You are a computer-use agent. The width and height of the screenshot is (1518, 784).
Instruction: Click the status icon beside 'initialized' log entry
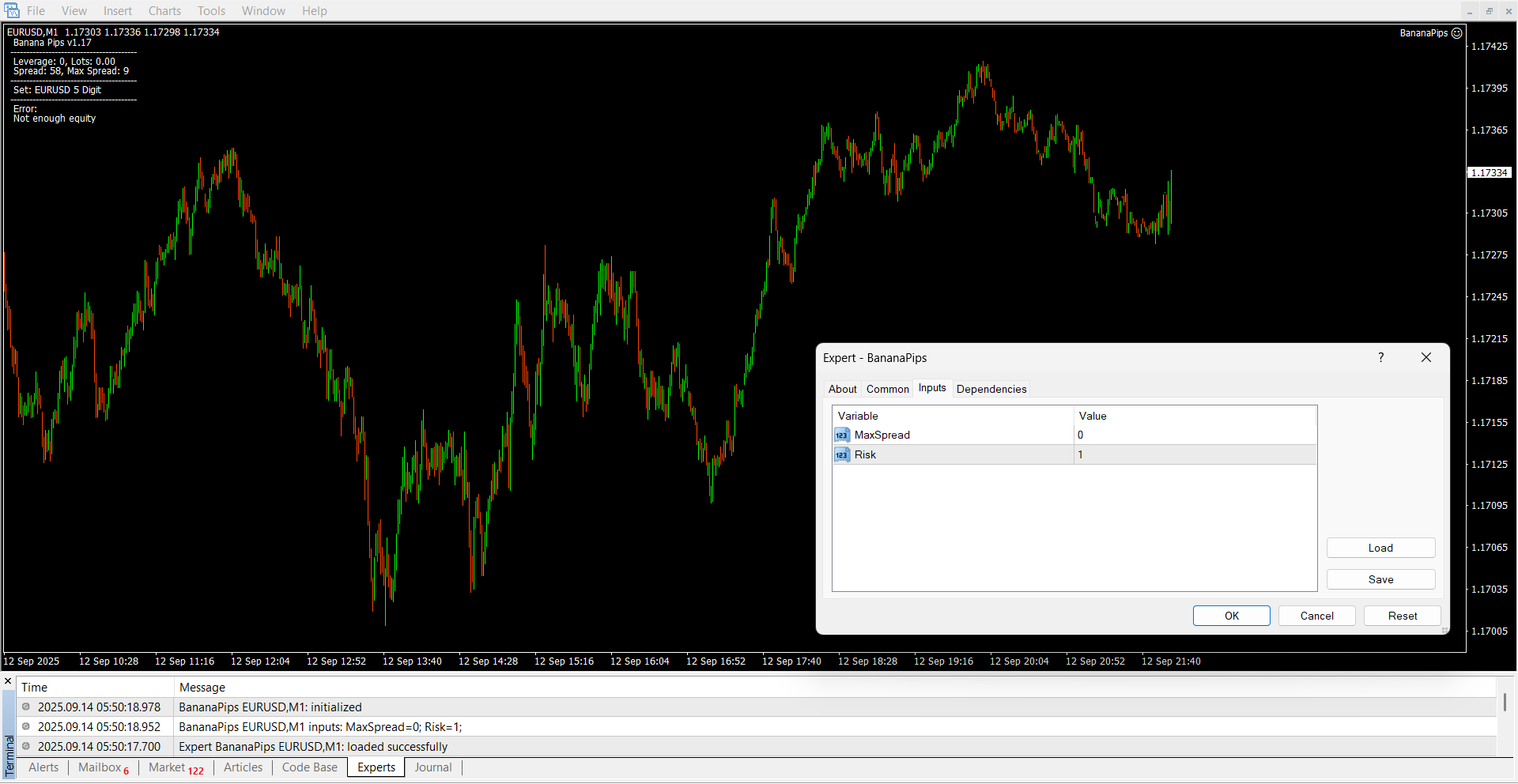point(26,707)
